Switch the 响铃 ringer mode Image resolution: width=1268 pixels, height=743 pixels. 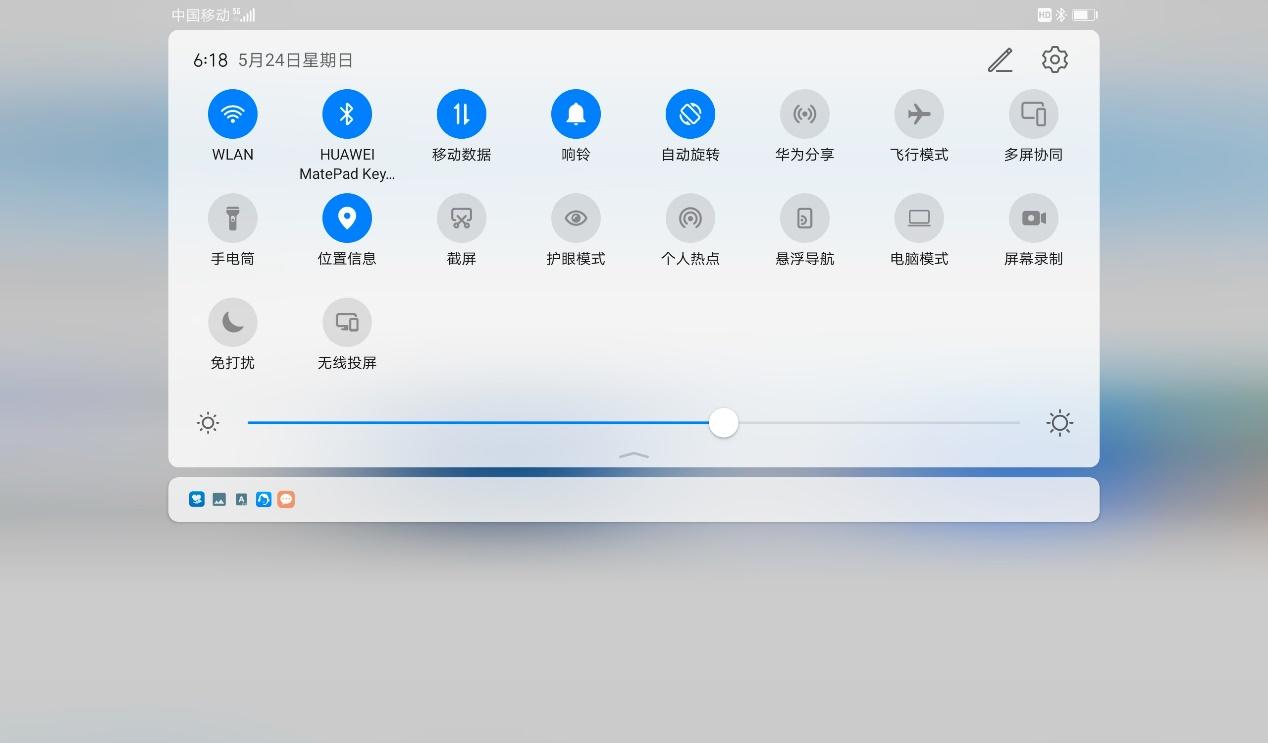(576, 114)
